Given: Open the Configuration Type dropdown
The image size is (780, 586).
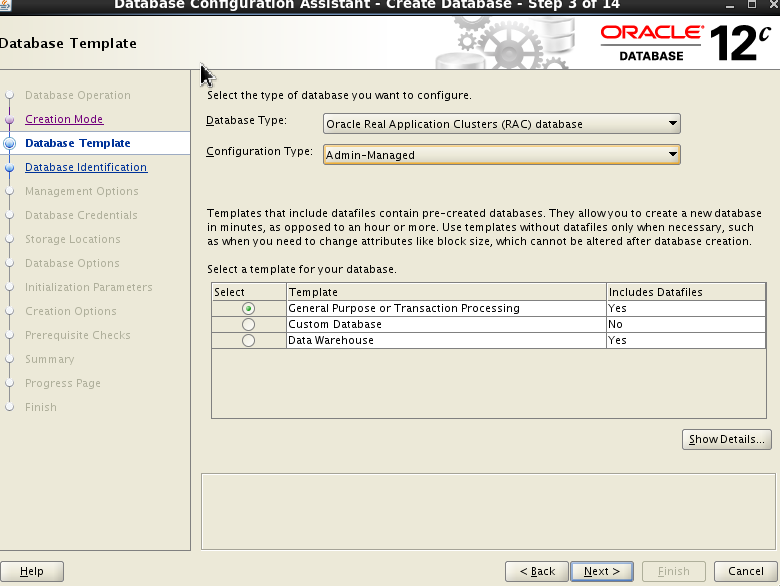Looking at the screenshot, I should point(501,155).
